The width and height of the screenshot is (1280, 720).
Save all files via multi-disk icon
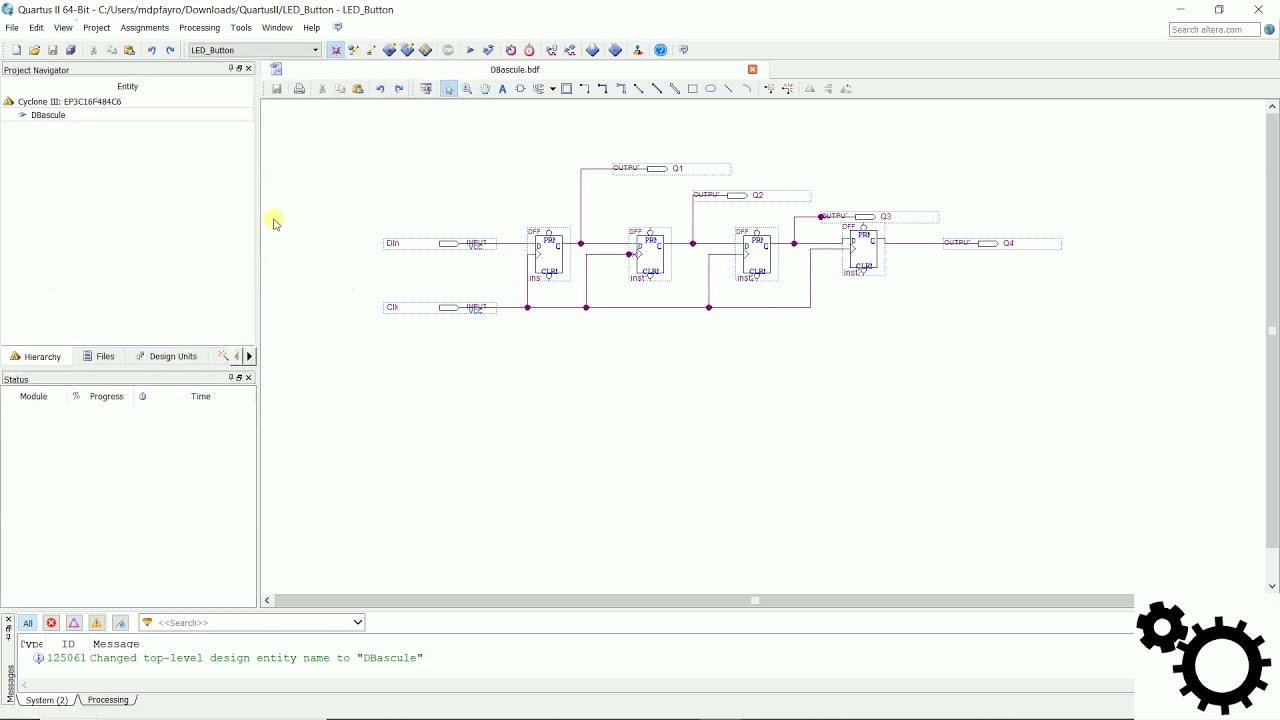coord(71,50)
